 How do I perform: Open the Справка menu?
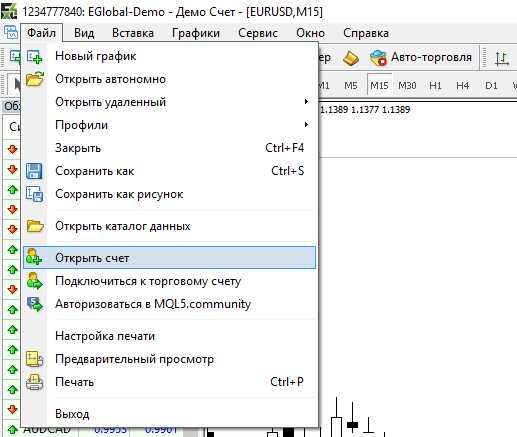click(366, 33)
